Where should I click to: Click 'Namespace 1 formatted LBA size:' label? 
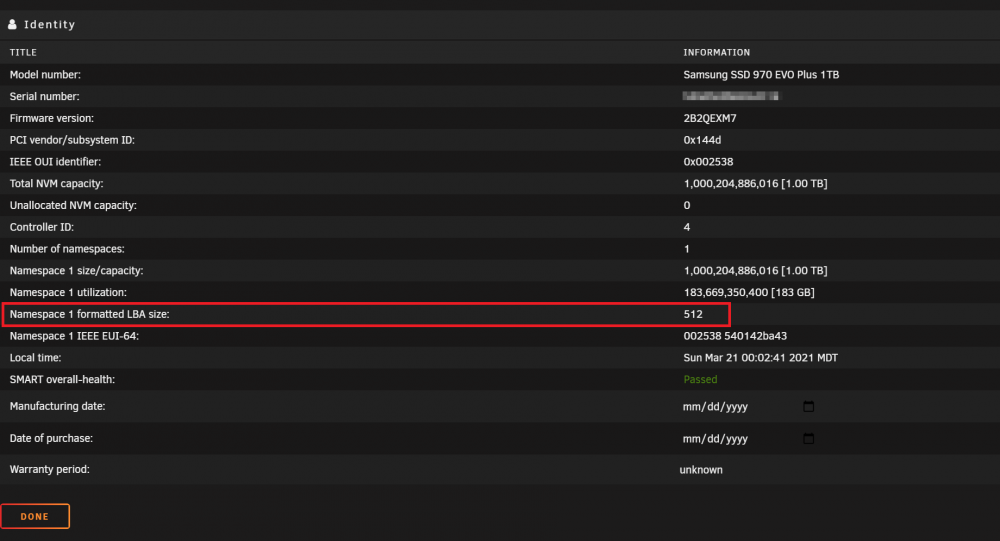[x=89, y=314]
